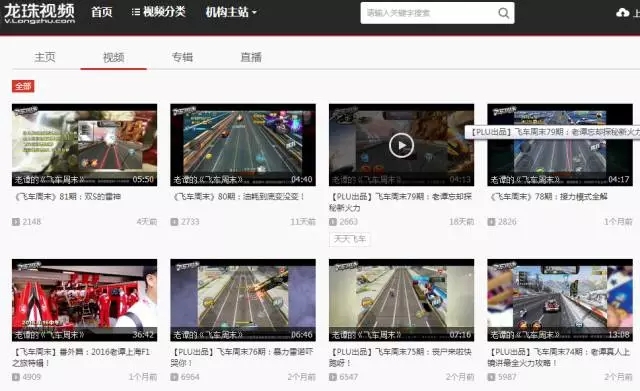Click the 飞车周末75期 title link
The width and height of the screenshot is (640, 391).
[x=400, y=357]
